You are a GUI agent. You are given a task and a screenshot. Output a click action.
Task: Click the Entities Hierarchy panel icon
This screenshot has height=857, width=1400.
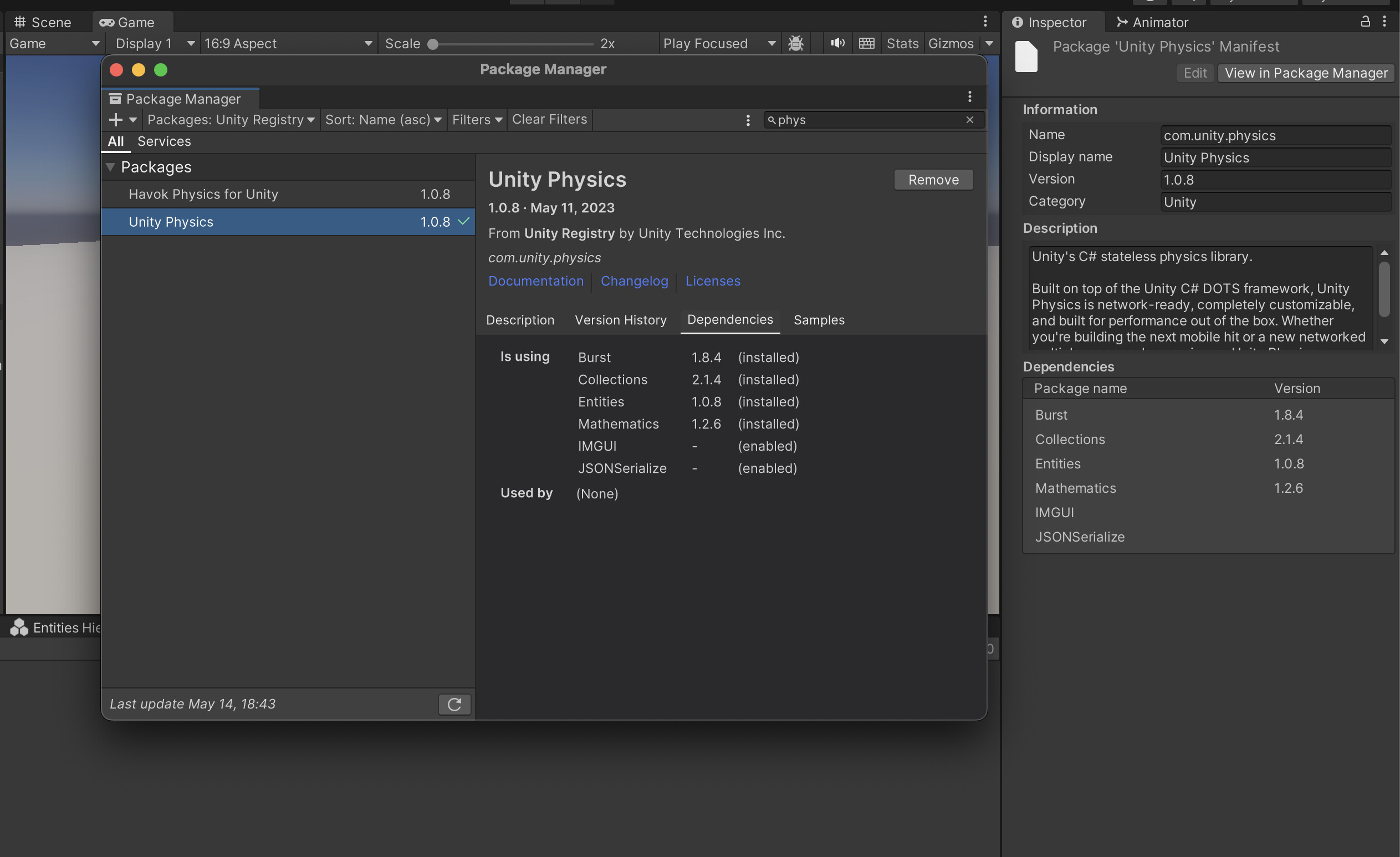click(x=19, y=628)
